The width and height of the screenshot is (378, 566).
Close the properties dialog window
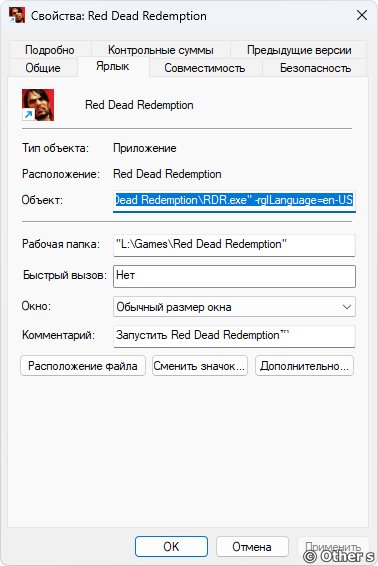(x=362, y=15)
